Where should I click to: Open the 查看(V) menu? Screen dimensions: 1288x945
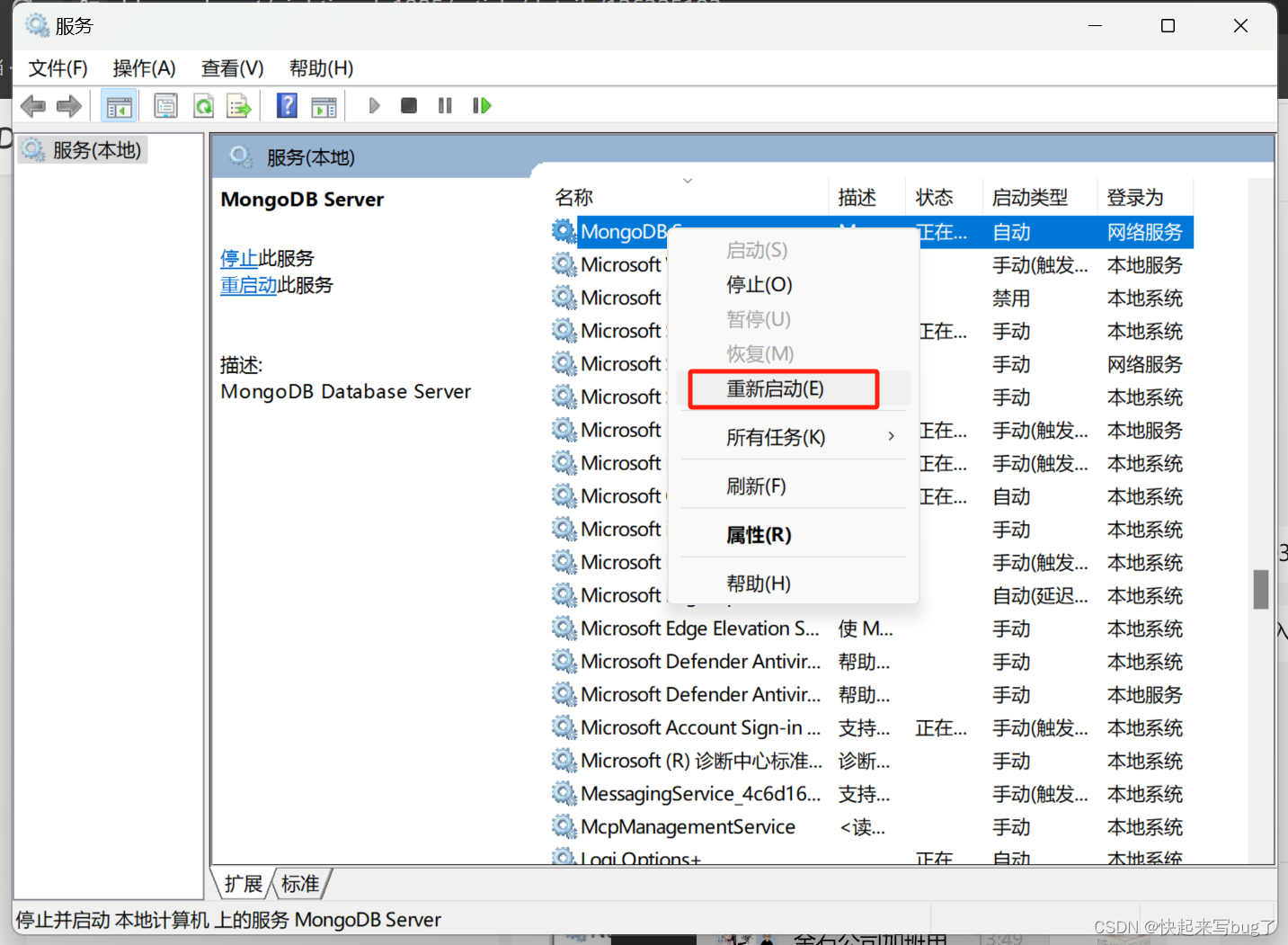coord(232,68)
